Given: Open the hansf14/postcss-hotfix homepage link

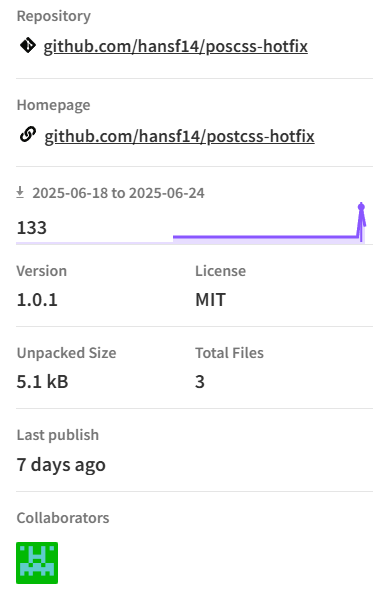Looking at the screenshot, I should 179,136.
